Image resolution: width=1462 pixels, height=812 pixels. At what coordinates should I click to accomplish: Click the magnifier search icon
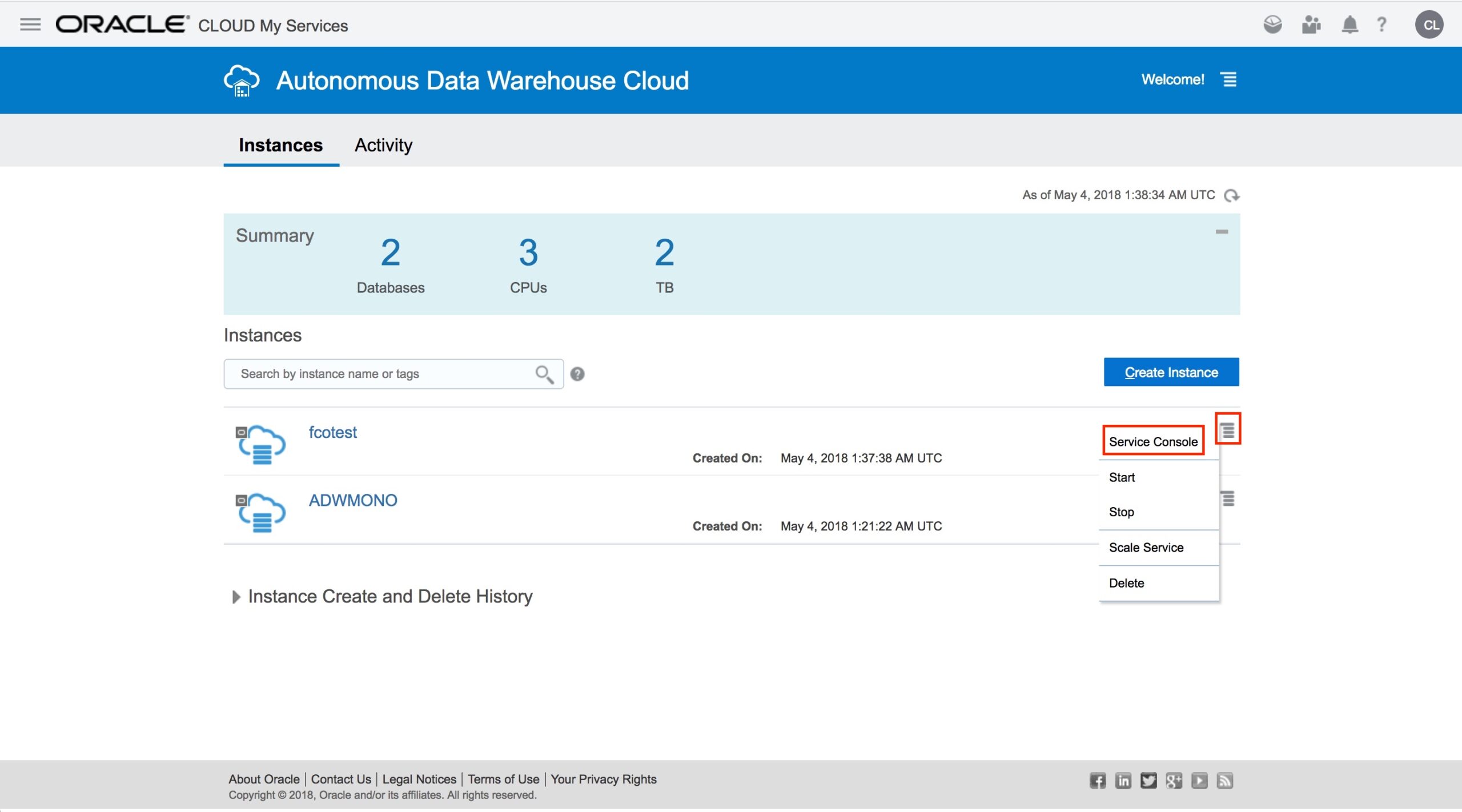tap(544, 374)
